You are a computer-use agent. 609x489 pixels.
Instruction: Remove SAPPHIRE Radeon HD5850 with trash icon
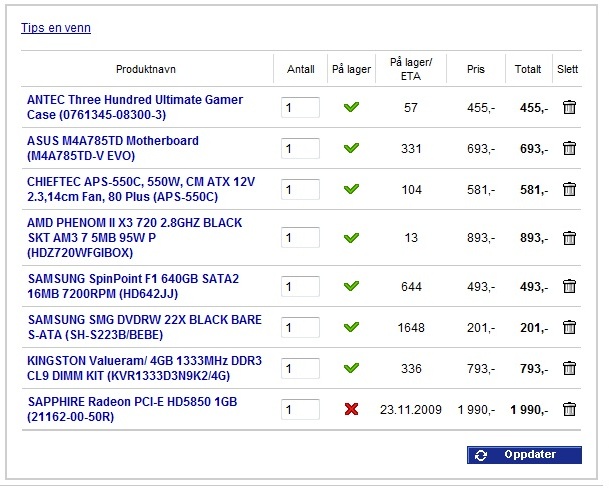pos(569,409)
